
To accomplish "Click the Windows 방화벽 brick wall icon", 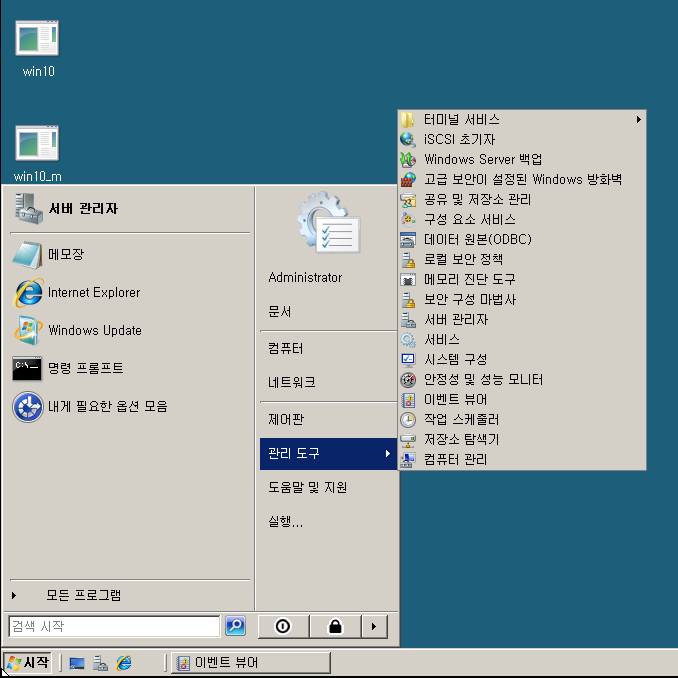I will coord(408,179).
